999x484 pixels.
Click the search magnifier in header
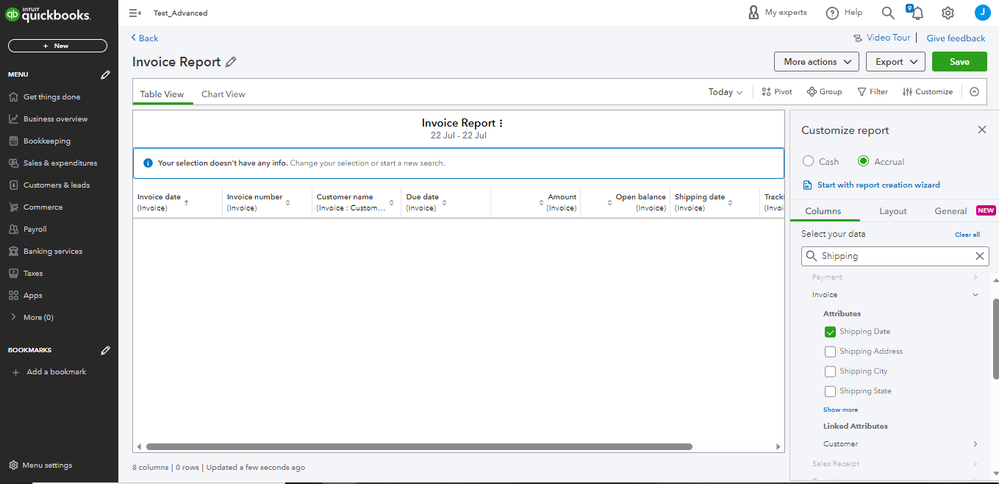coord(888,13)
